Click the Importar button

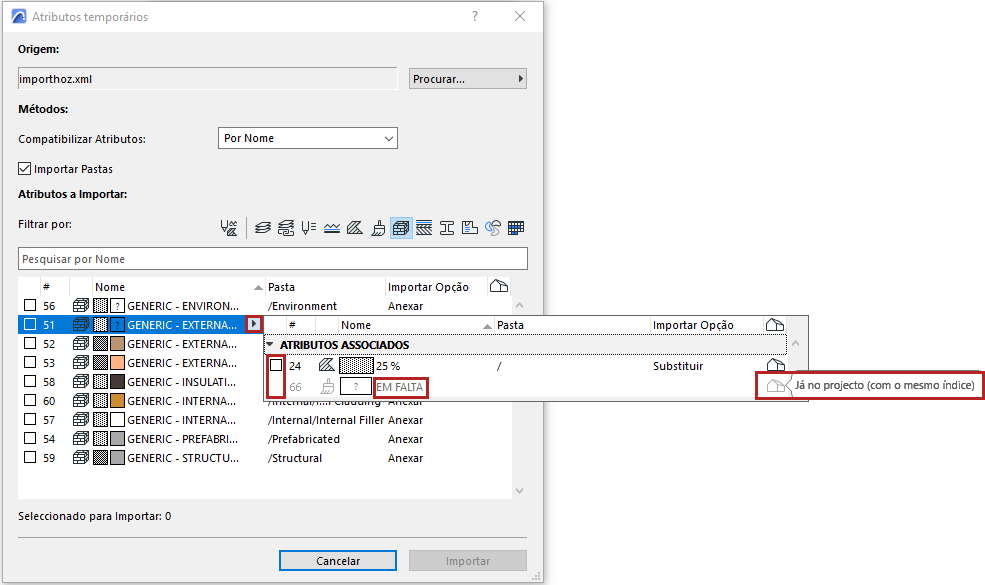tap(467, 560)
